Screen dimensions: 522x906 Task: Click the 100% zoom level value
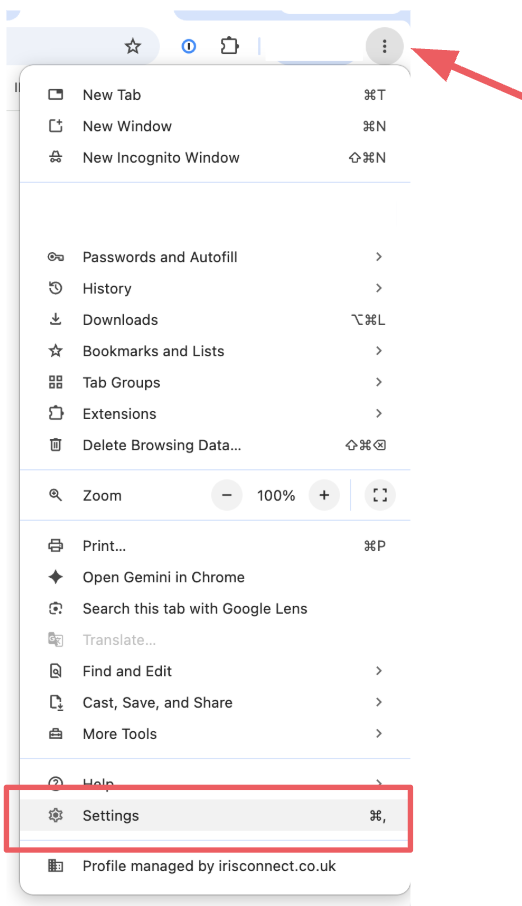click(276, 495)
